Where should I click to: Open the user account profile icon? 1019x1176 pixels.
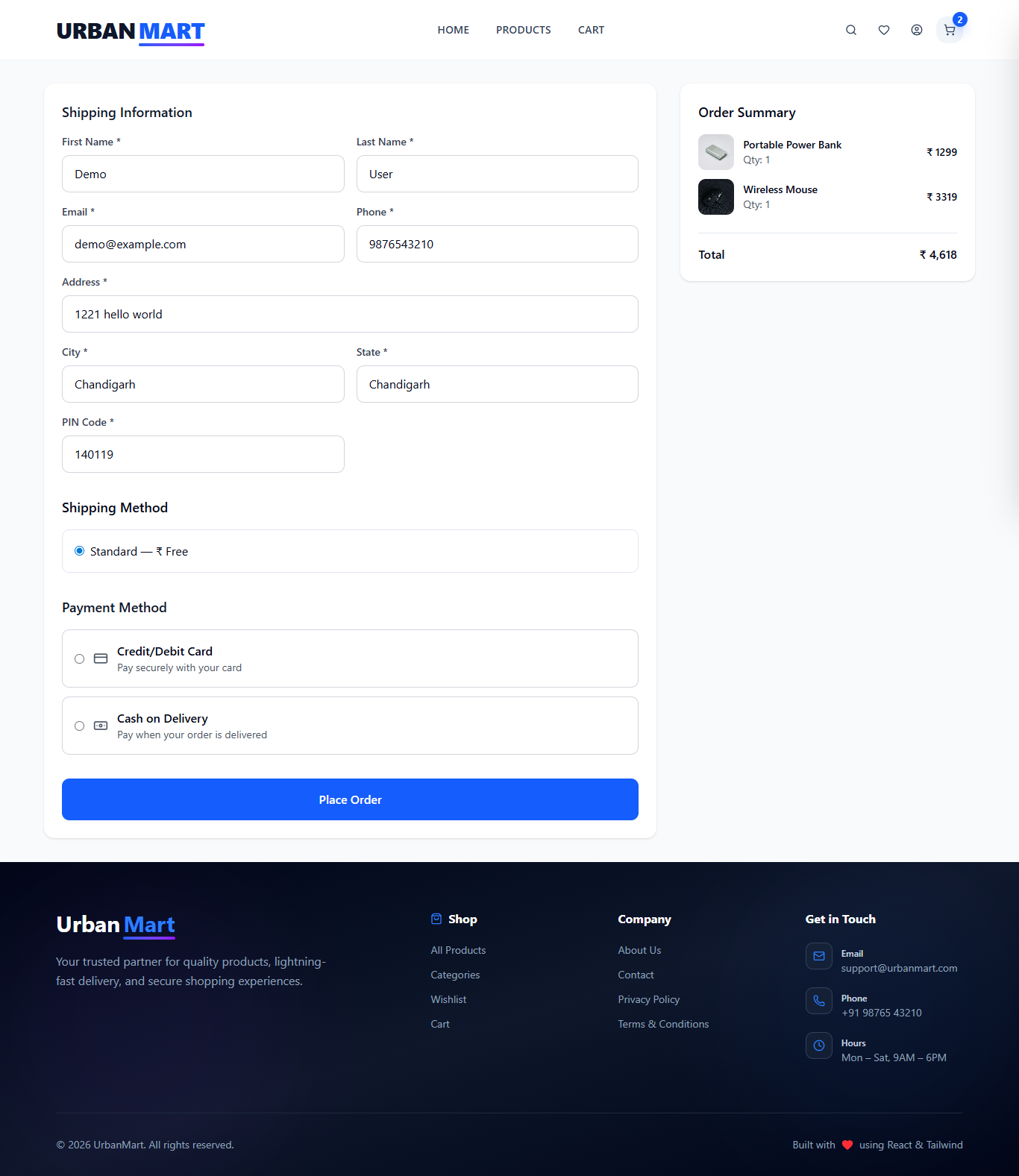[916, 30]
